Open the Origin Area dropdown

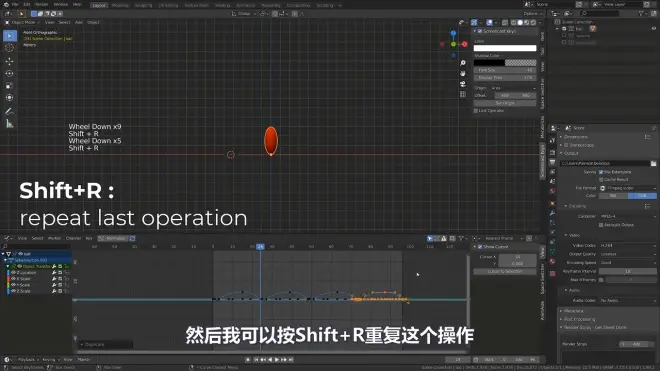coord(513,88)
